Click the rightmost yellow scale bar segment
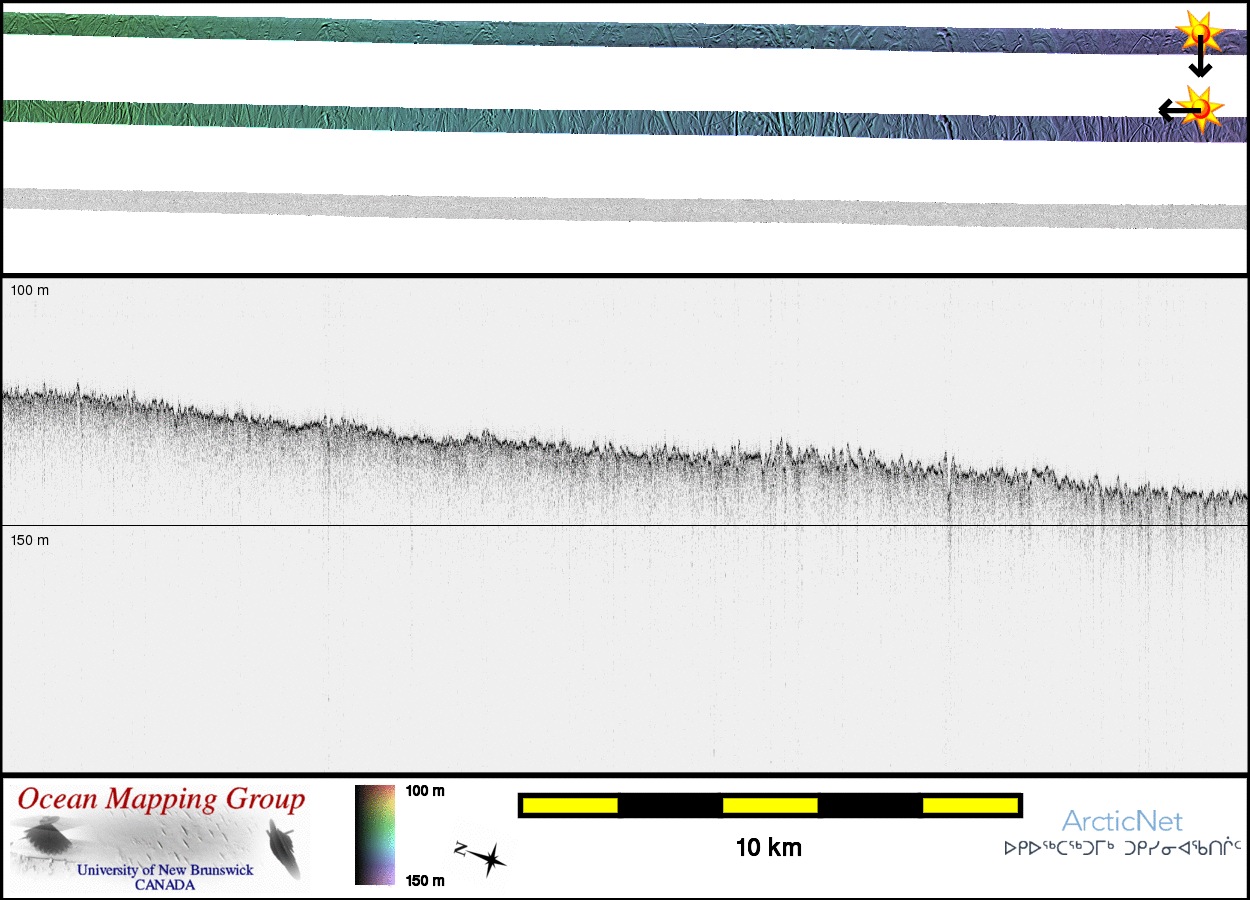Viewport: 1250px width, 900px height. point(968,805)
